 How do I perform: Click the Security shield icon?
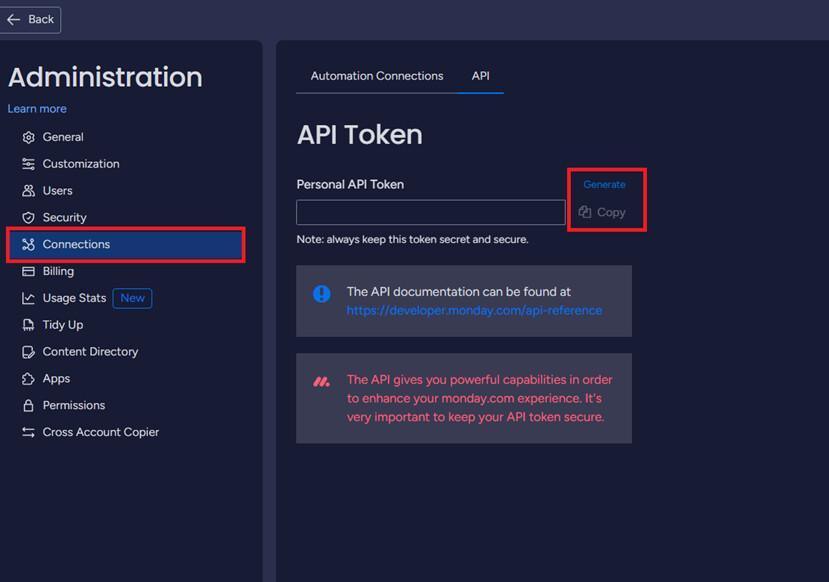click(29, 218)
